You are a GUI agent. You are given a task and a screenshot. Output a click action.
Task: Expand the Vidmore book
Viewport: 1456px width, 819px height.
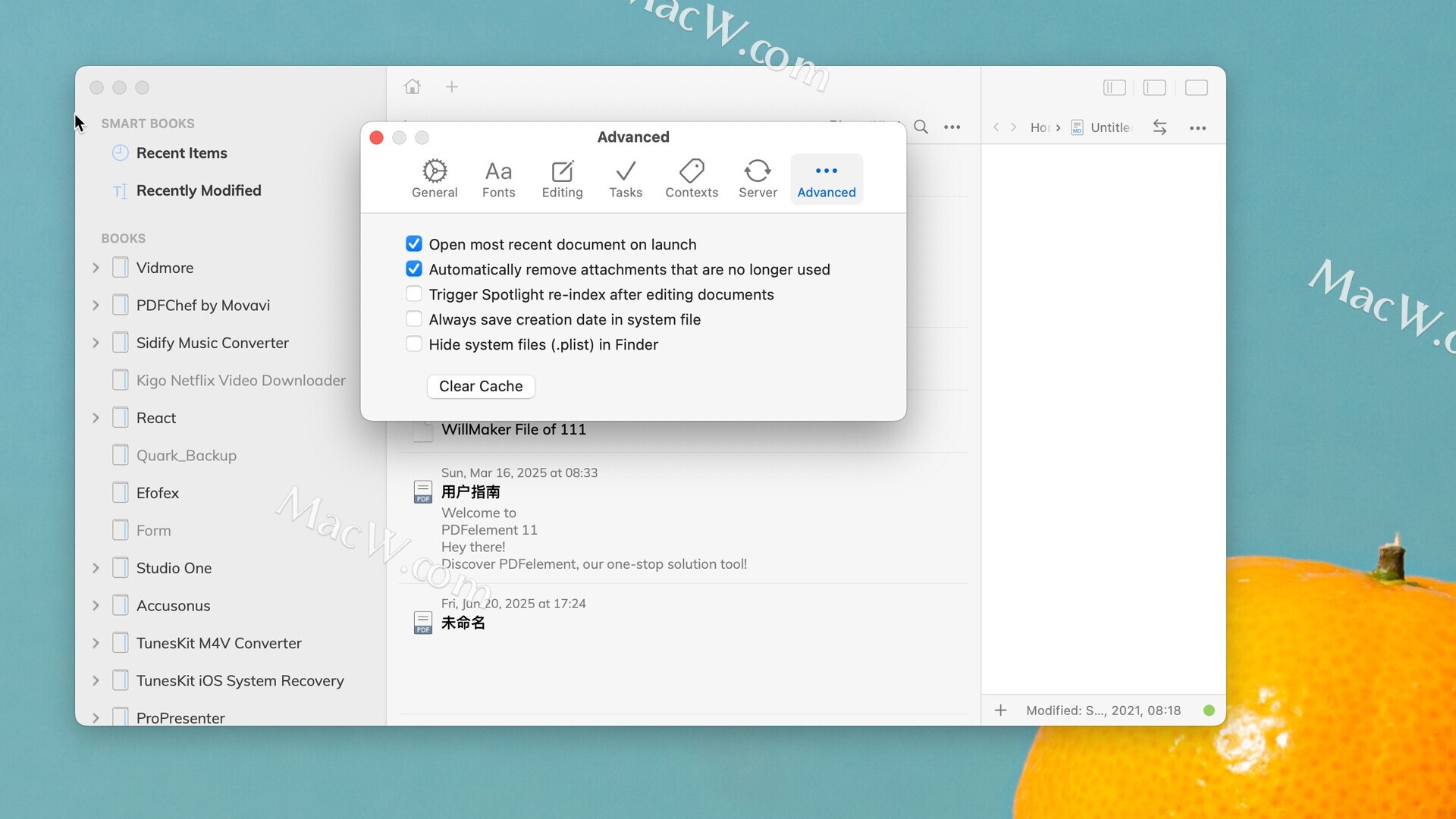(96, 268)
